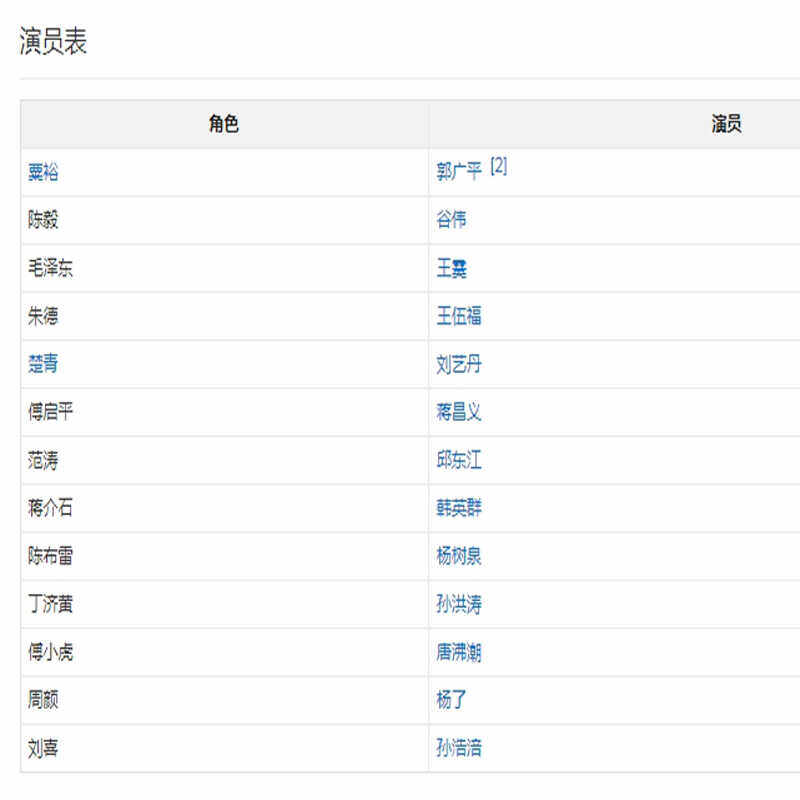Select role cell 蒋介石
800x800 pixels.
tap(224, 508)
